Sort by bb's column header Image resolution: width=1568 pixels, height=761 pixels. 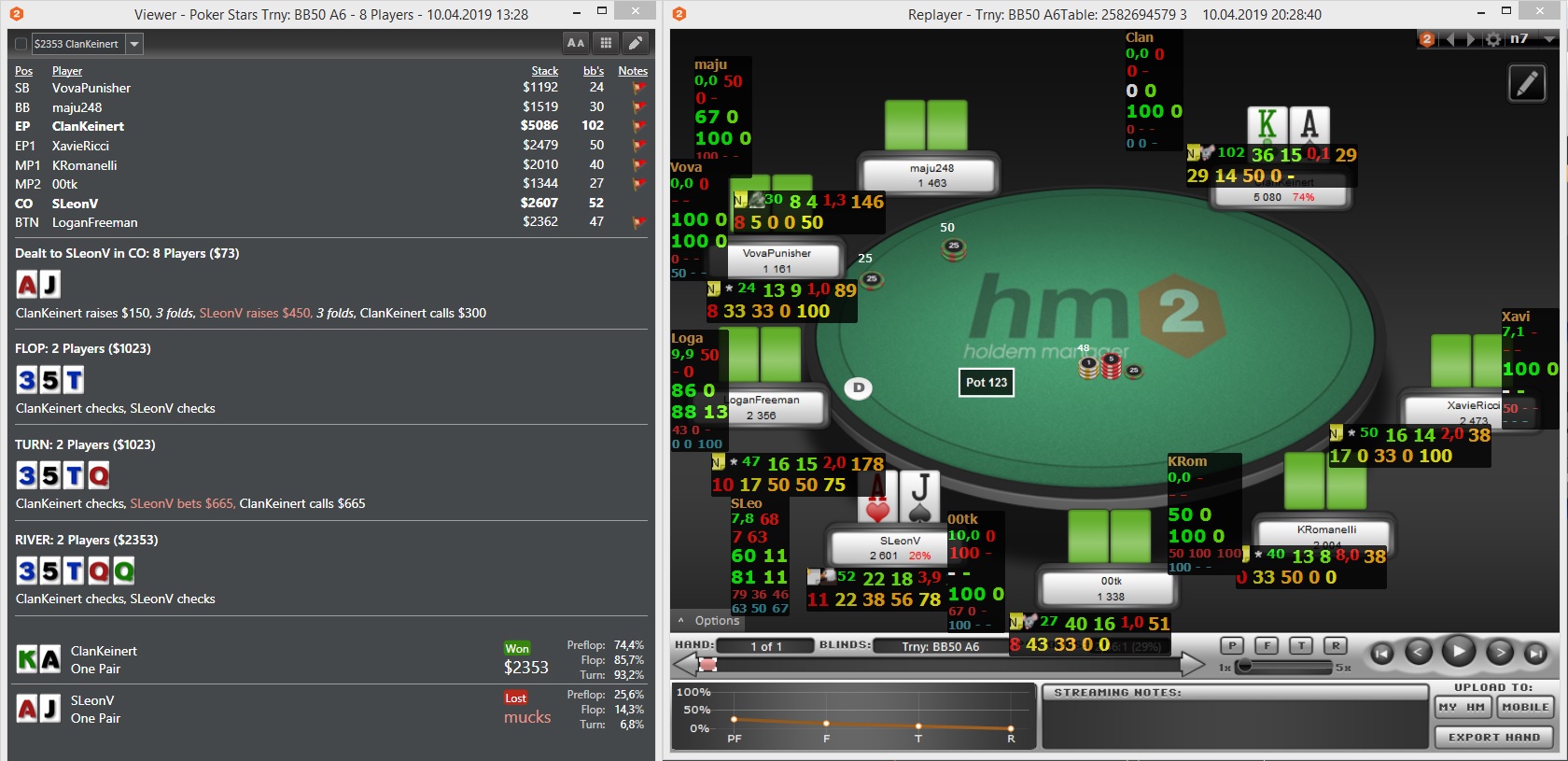point(594,71)
